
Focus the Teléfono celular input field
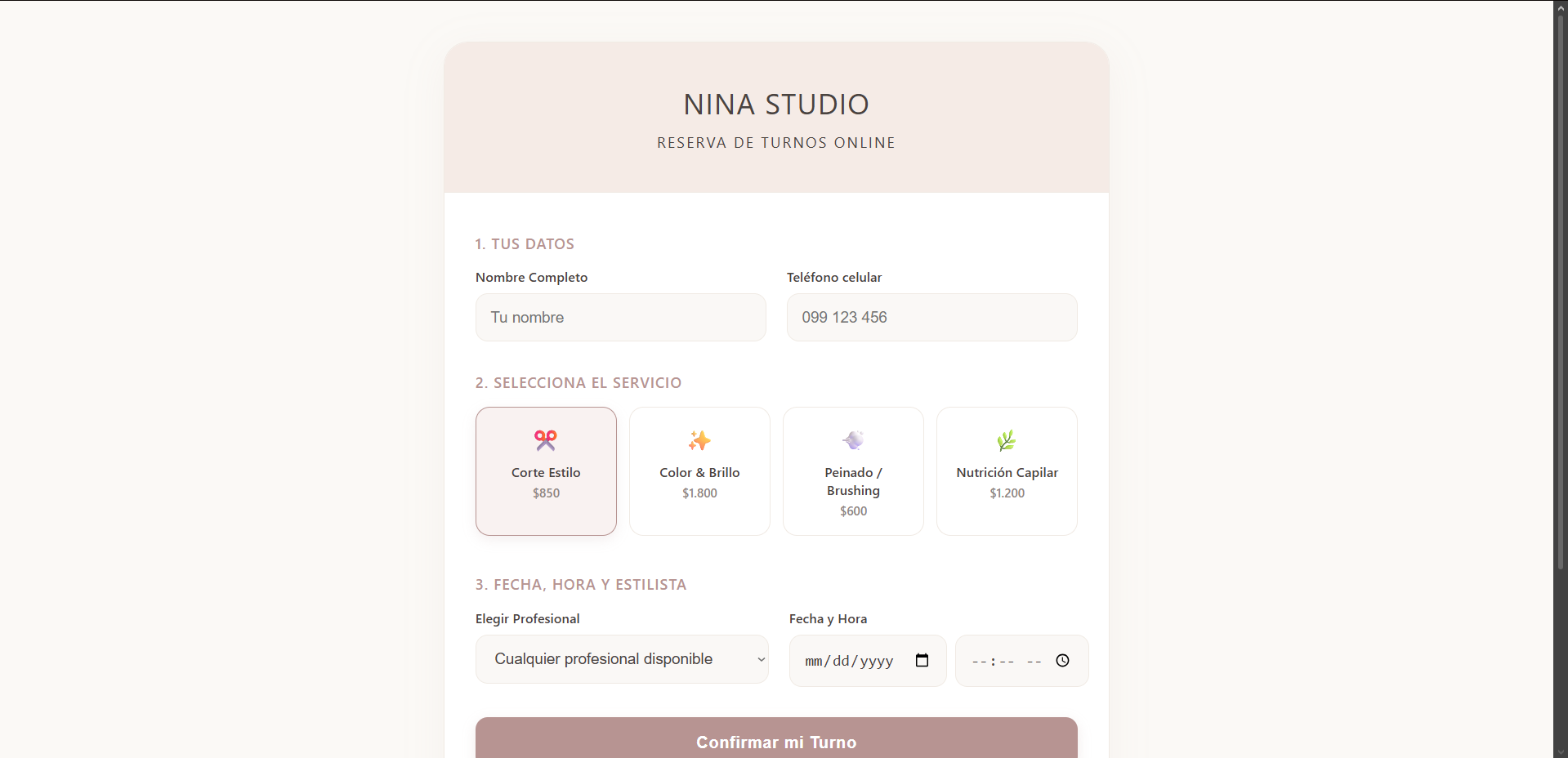[x=931, y=317]
